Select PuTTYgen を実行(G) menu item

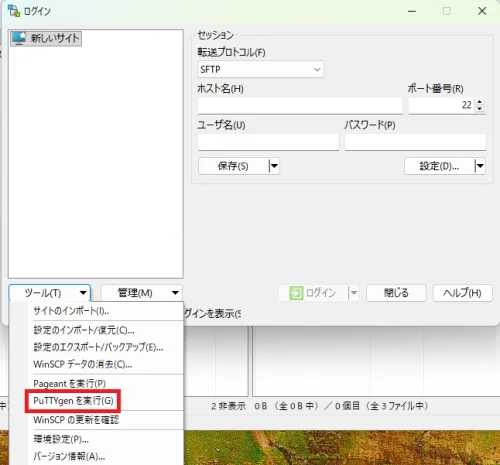pyautogui.click(x=97, y=401)
